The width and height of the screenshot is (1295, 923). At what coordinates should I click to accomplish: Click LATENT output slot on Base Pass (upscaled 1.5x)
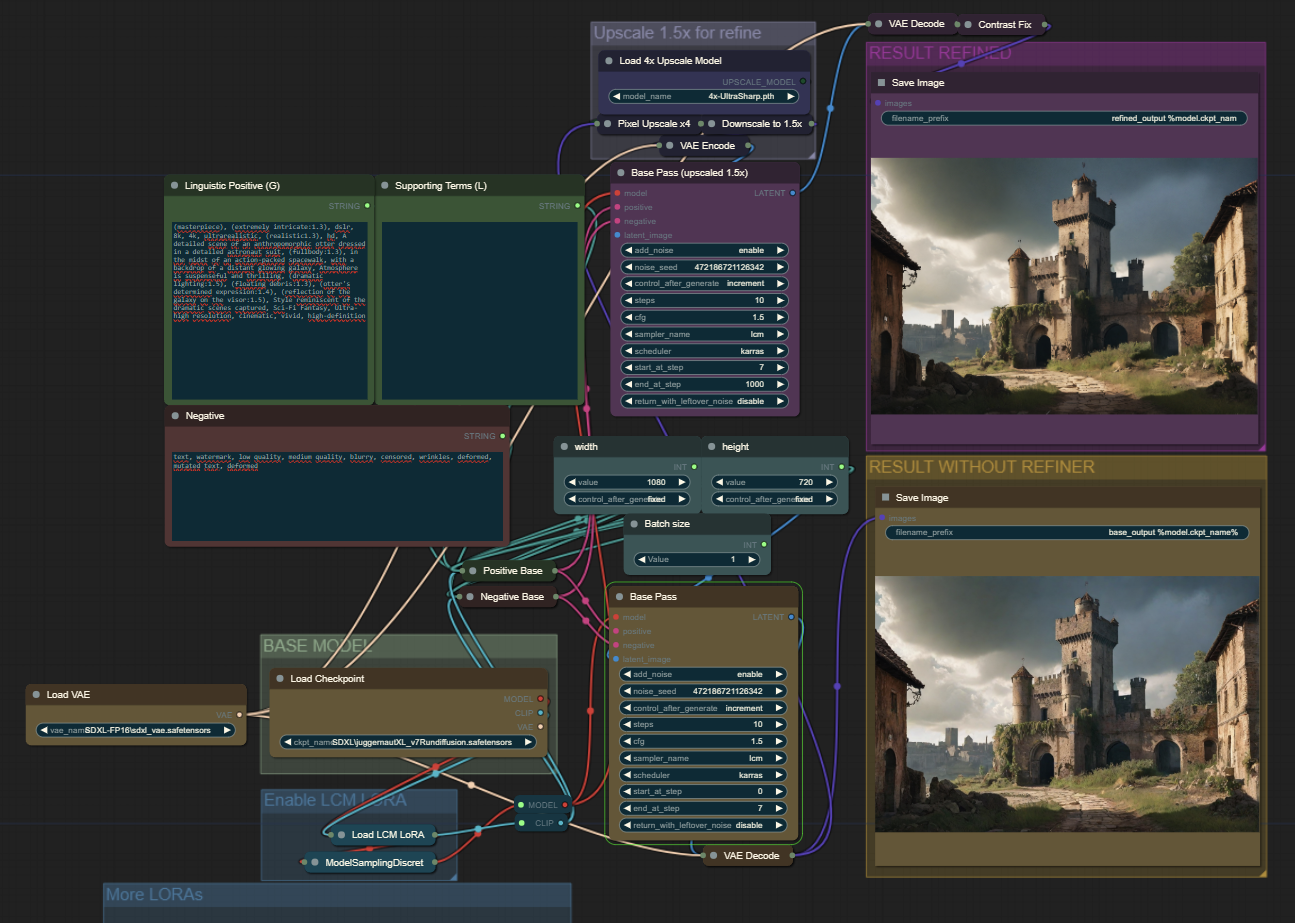click(793, 193)
